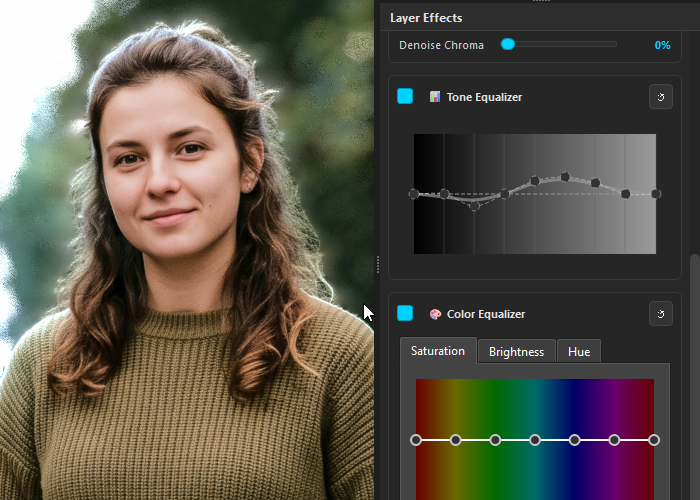Click the panel splitter handle beside the photo
700x500 pixels.
(378, 265)
